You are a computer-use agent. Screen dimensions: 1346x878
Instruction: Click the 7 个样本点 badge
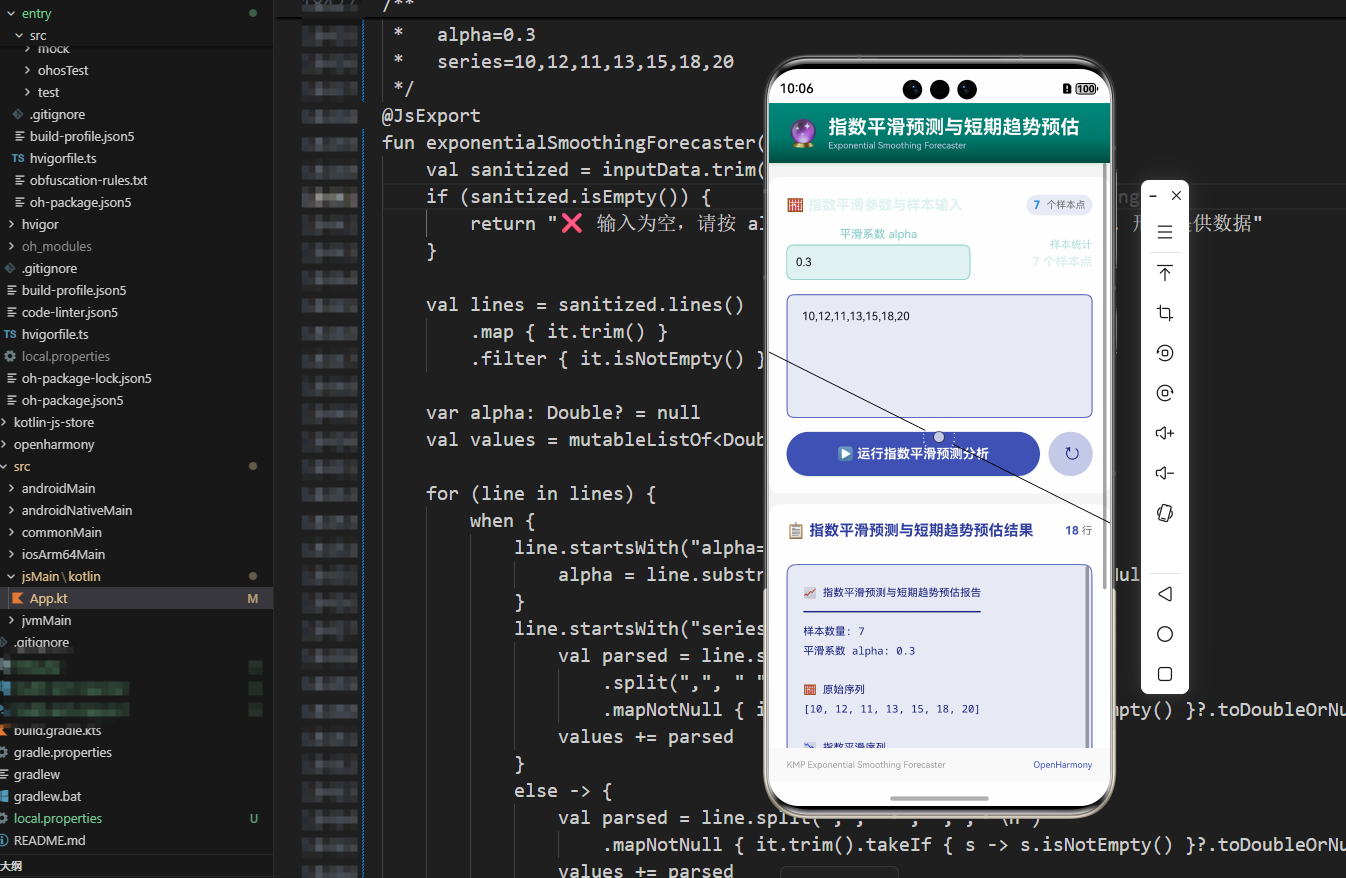click(x=1059, y=205)
